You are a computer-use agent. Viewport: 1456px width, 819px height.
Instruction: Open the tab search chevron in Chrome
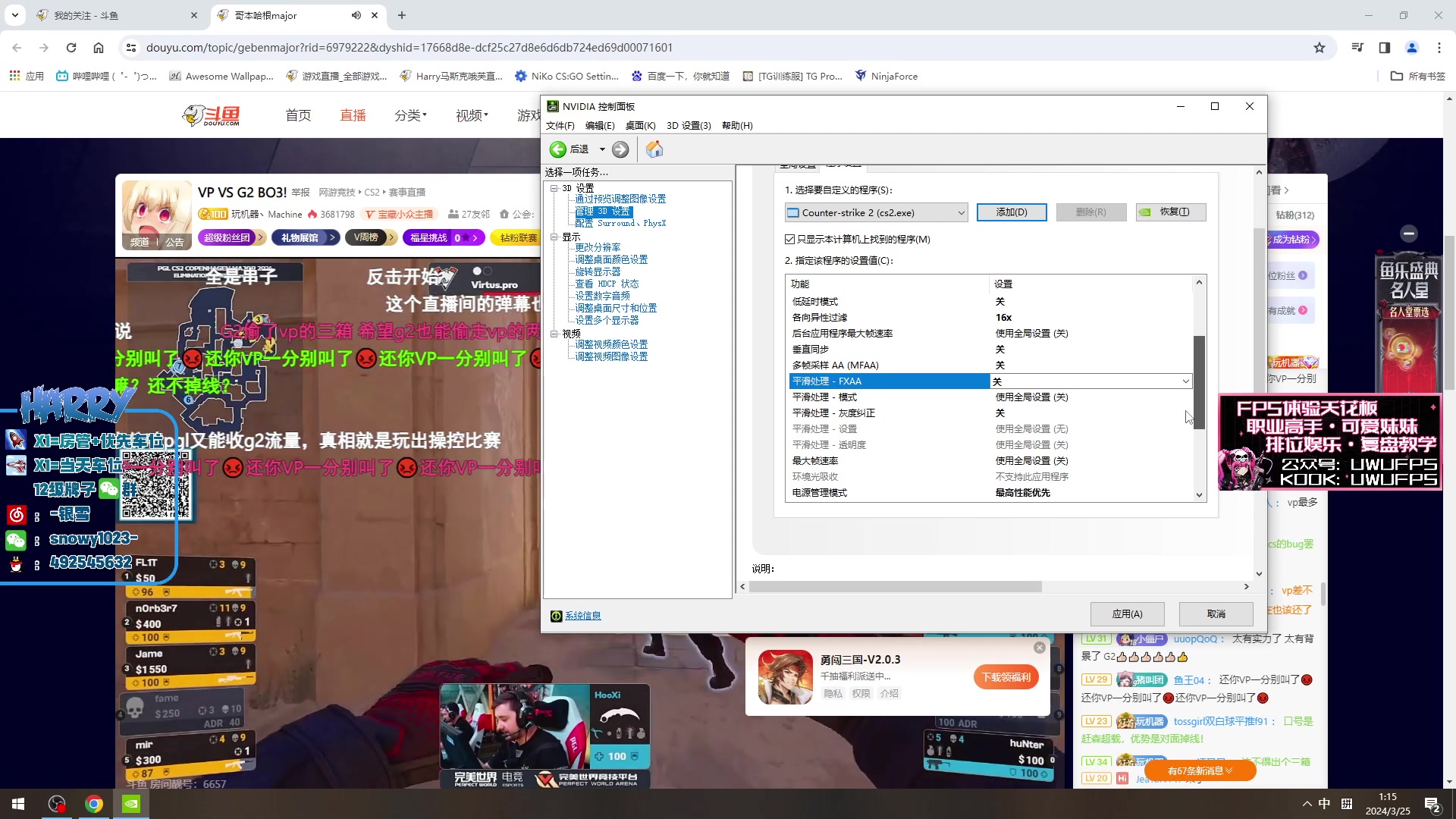pyautogui.click(x=15, y=15)
